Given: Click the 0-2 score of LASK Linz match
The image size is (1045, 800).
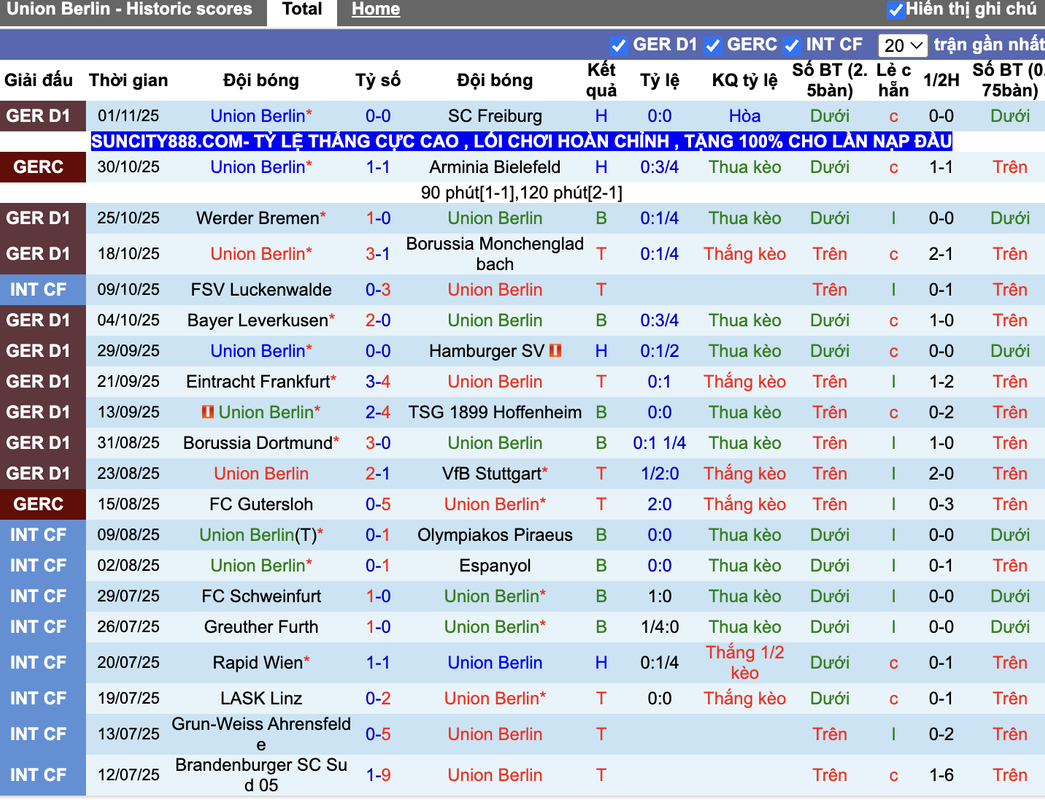Looking at the screenshot, I should (x=378, y=699).
